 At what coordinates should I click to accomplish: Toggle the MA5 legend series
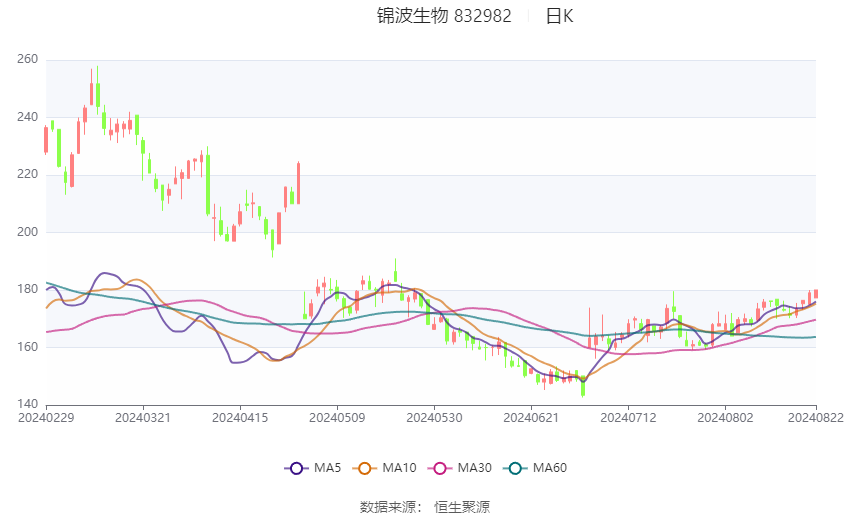click(x=313, y=468)
